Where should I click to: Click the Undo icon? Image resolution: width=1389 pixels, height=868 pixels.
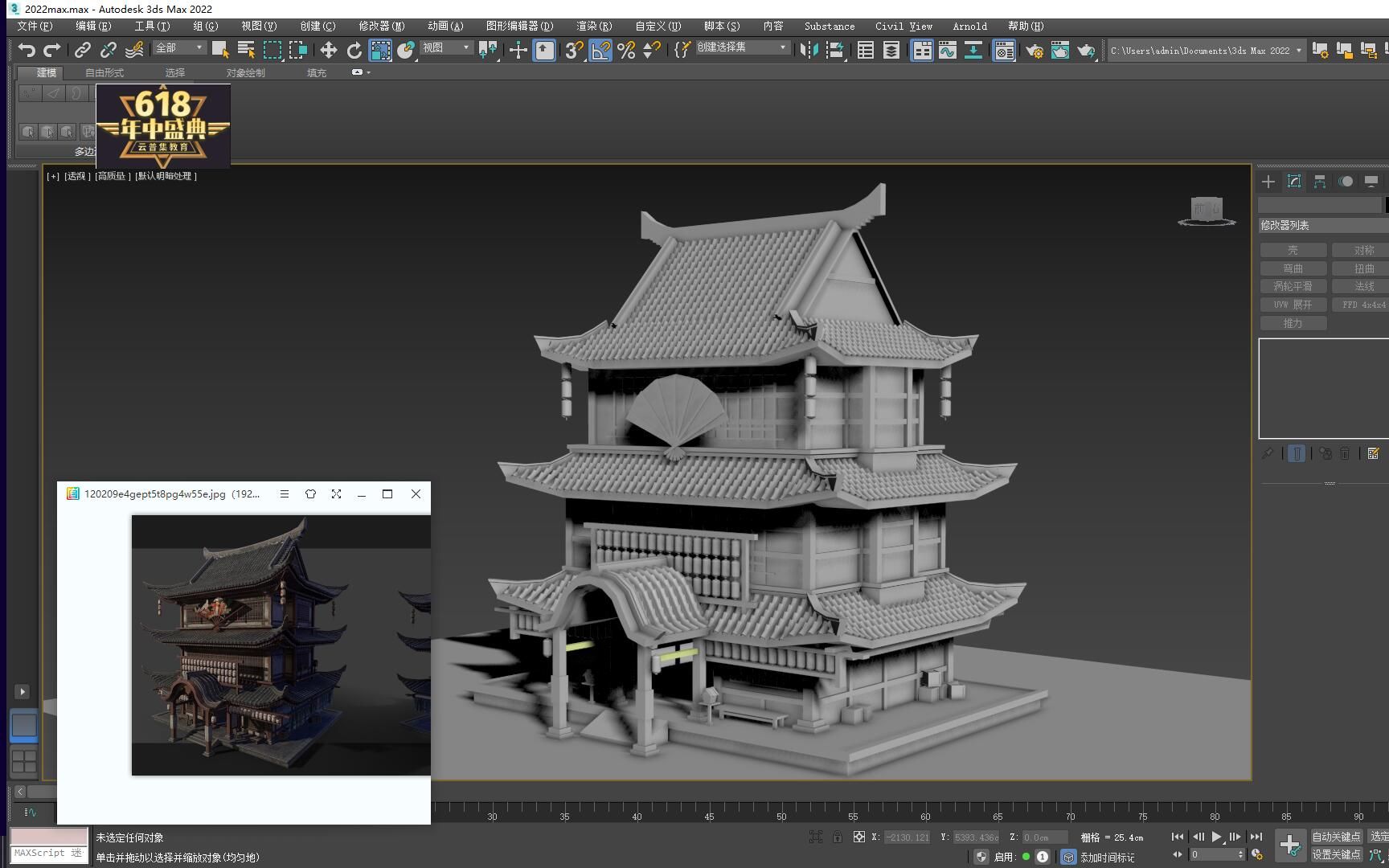26,50
